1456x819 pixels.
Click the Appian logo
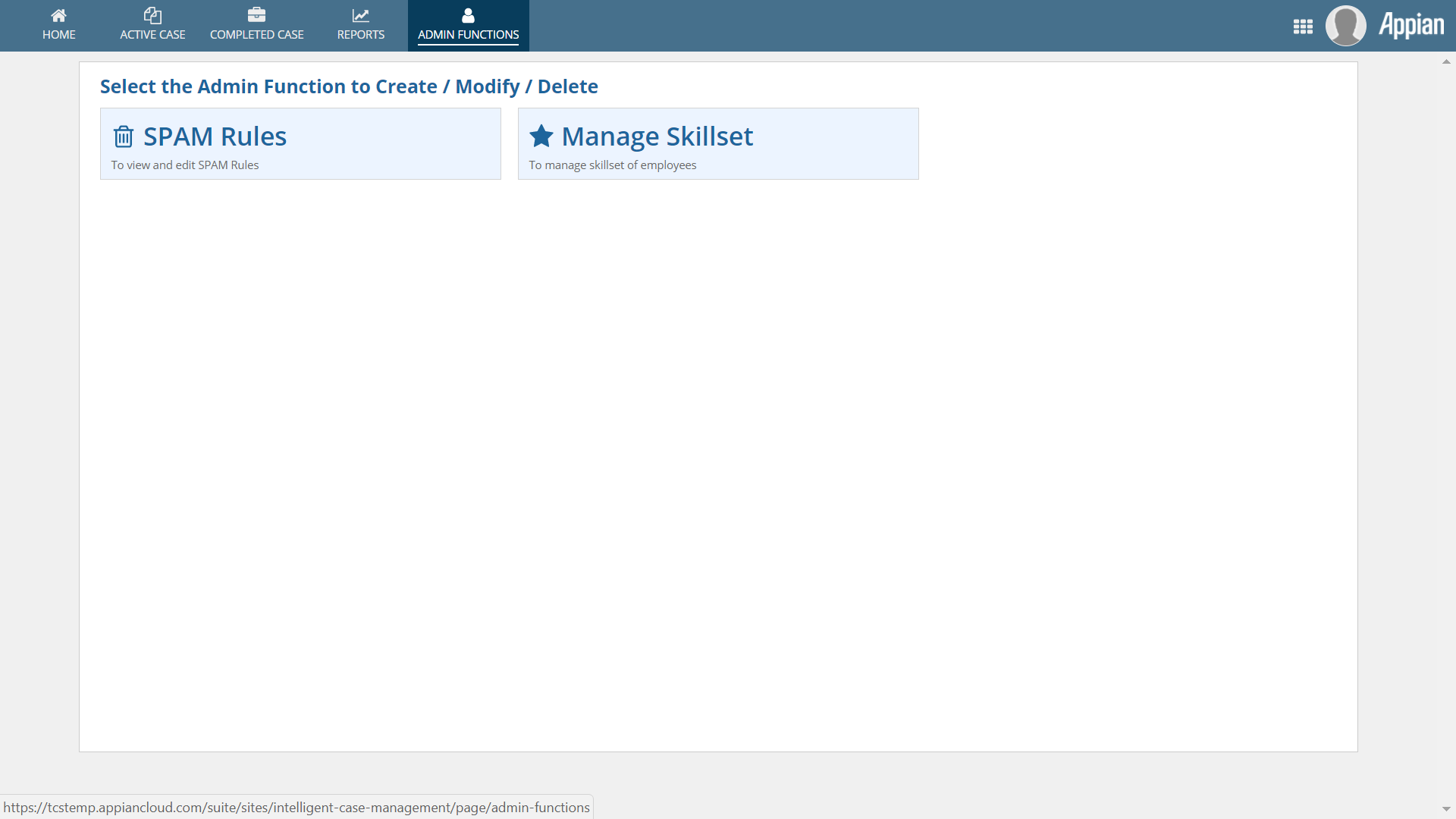(x=1410, y=25)
